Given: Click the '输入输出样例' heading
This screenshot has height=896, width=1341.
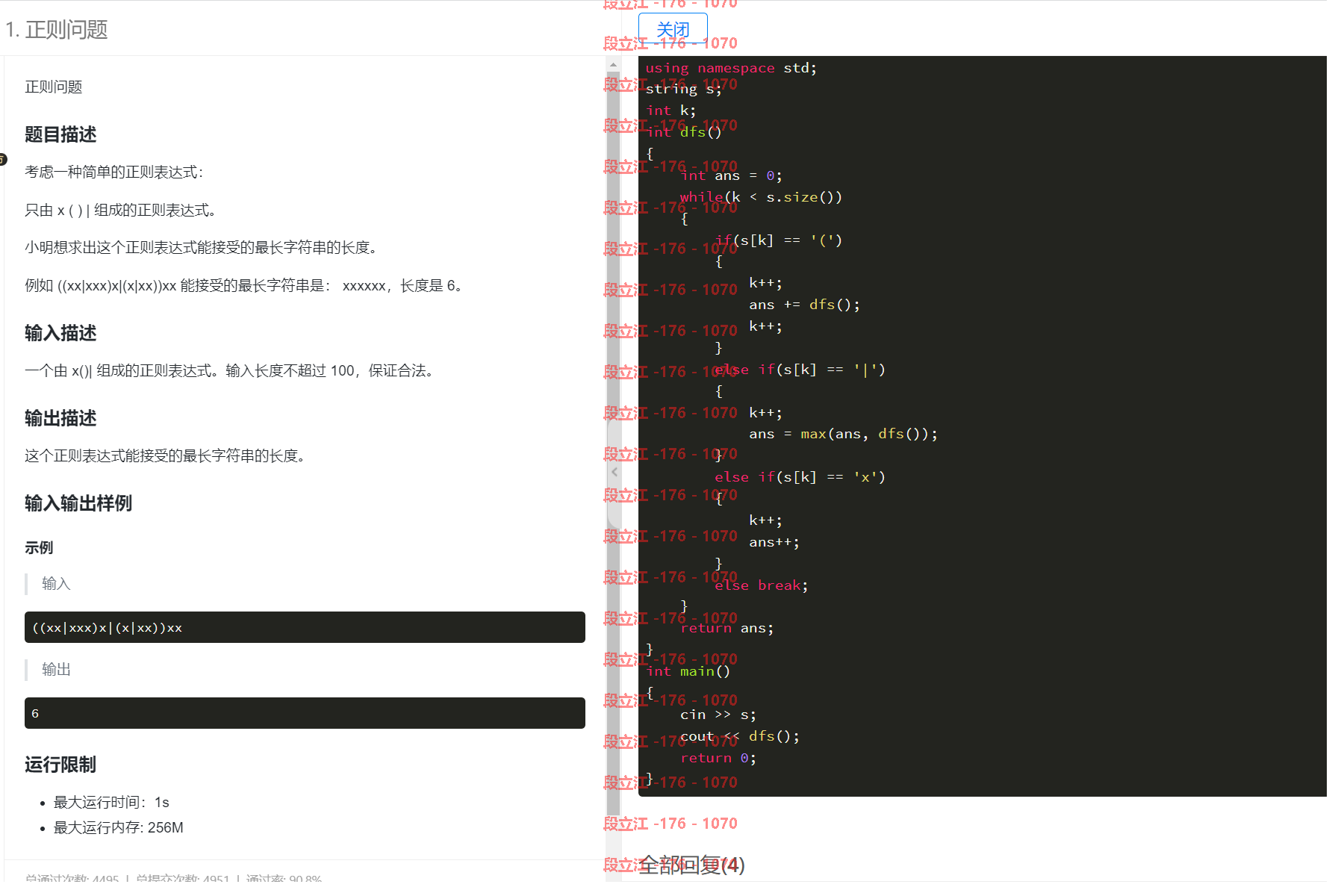Looking at the screenshot, I should pyautogui.click(x=78, y=503).
